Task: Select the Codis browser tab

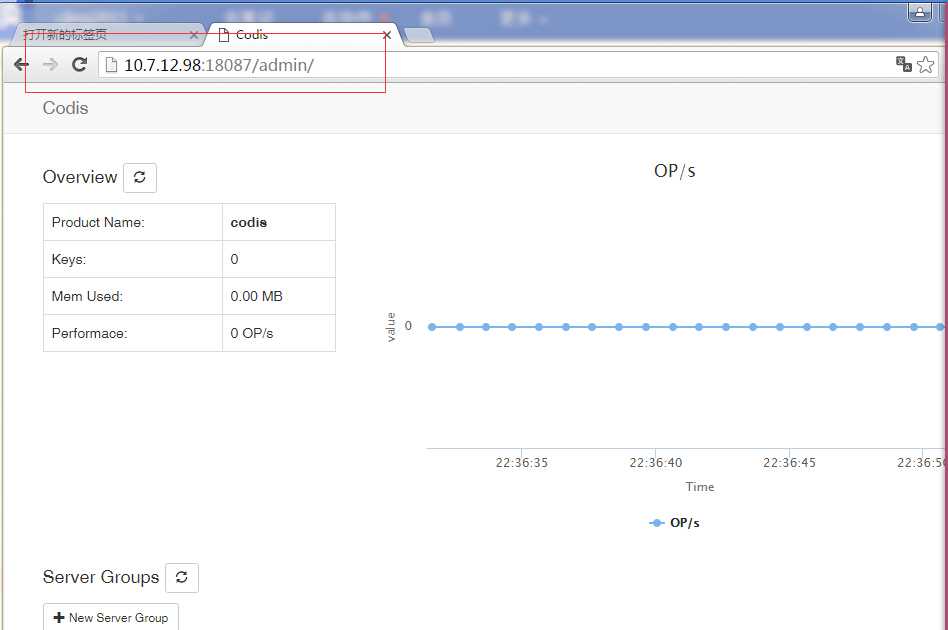Action: pyautogui.click(x=302, y=35)
